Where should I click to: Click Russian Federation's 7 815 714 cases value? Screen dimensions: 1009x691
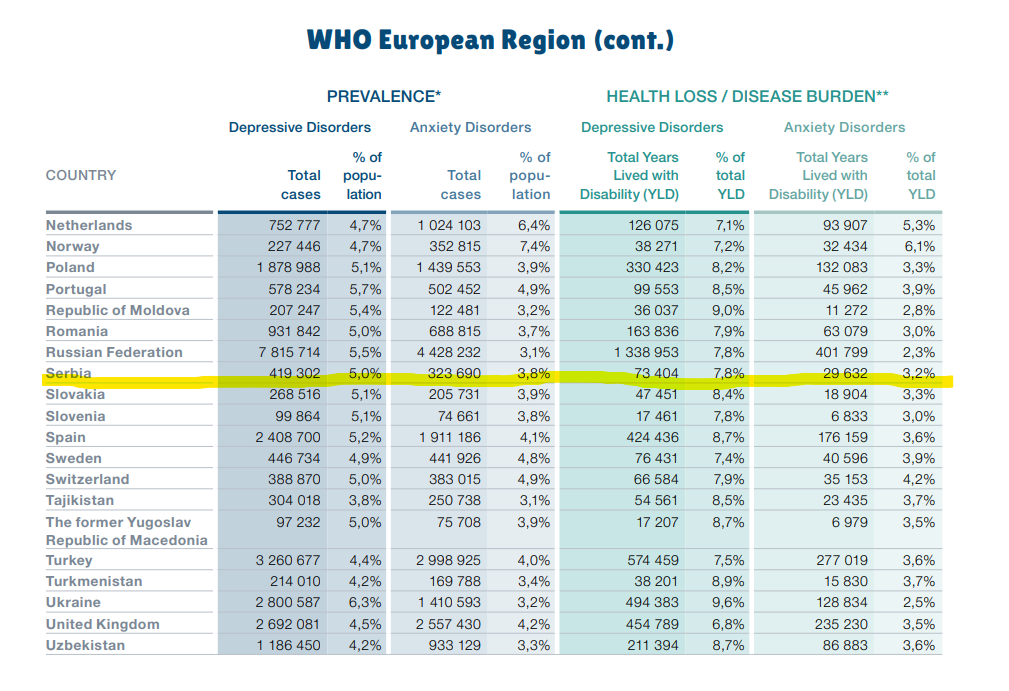(289, 353)
